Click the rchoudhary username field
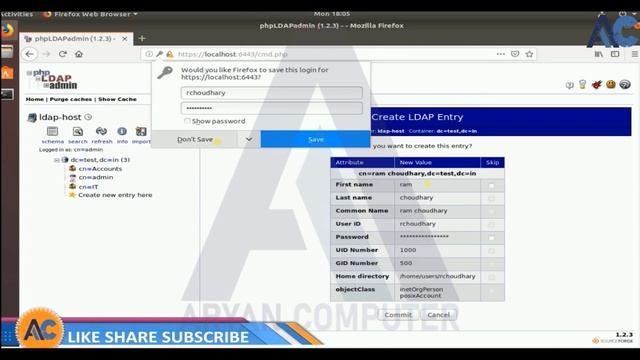The width and height of the screenshot is (640, 360). click(271, 93)
